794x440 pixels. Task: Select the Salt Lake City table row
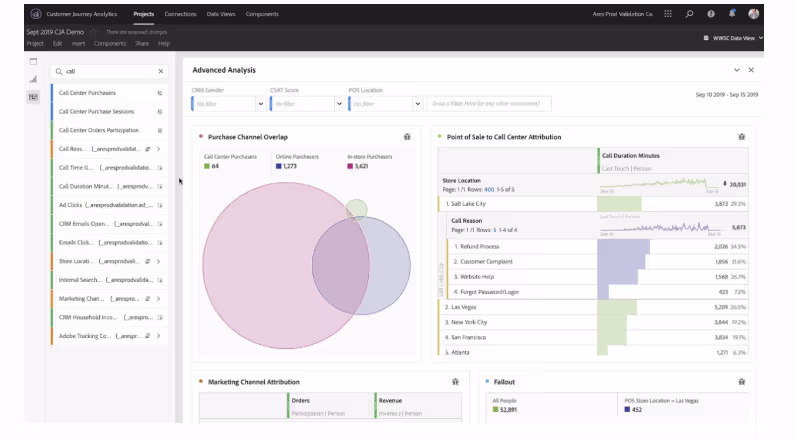tap(593, 204)
